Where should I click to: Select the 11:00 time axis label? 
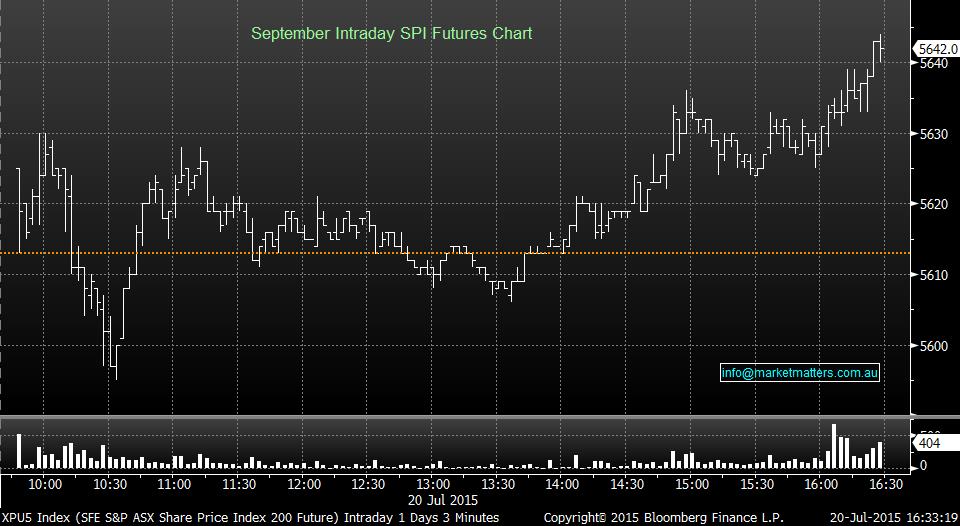[174, 484]
